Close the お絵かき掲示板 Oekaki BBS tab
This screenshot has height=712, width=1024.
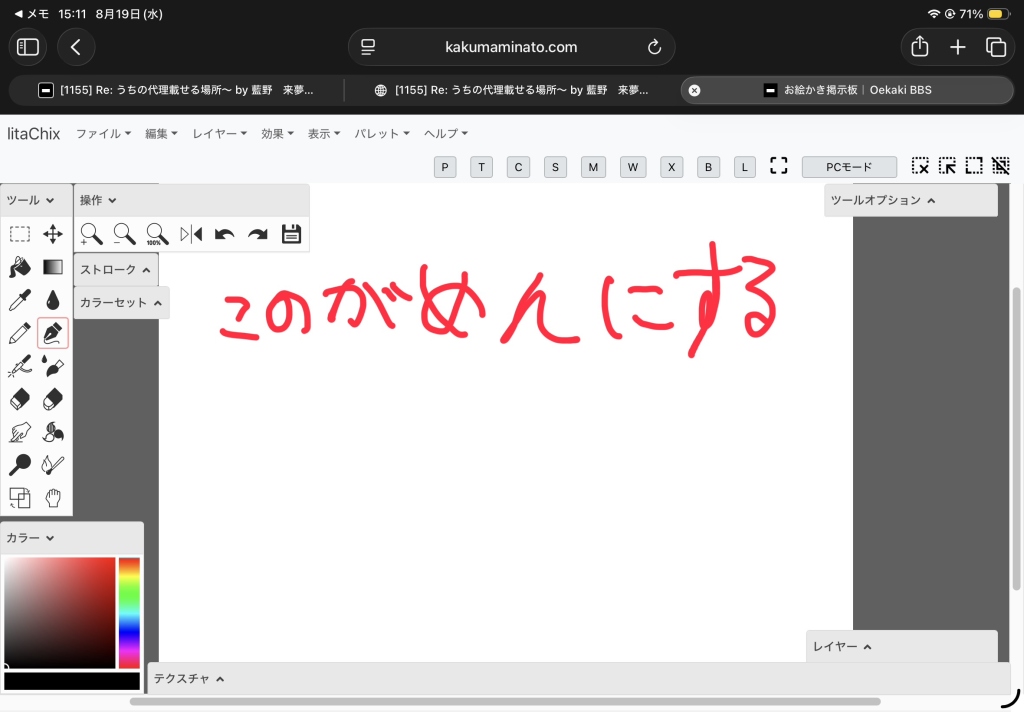click(694, 90)
